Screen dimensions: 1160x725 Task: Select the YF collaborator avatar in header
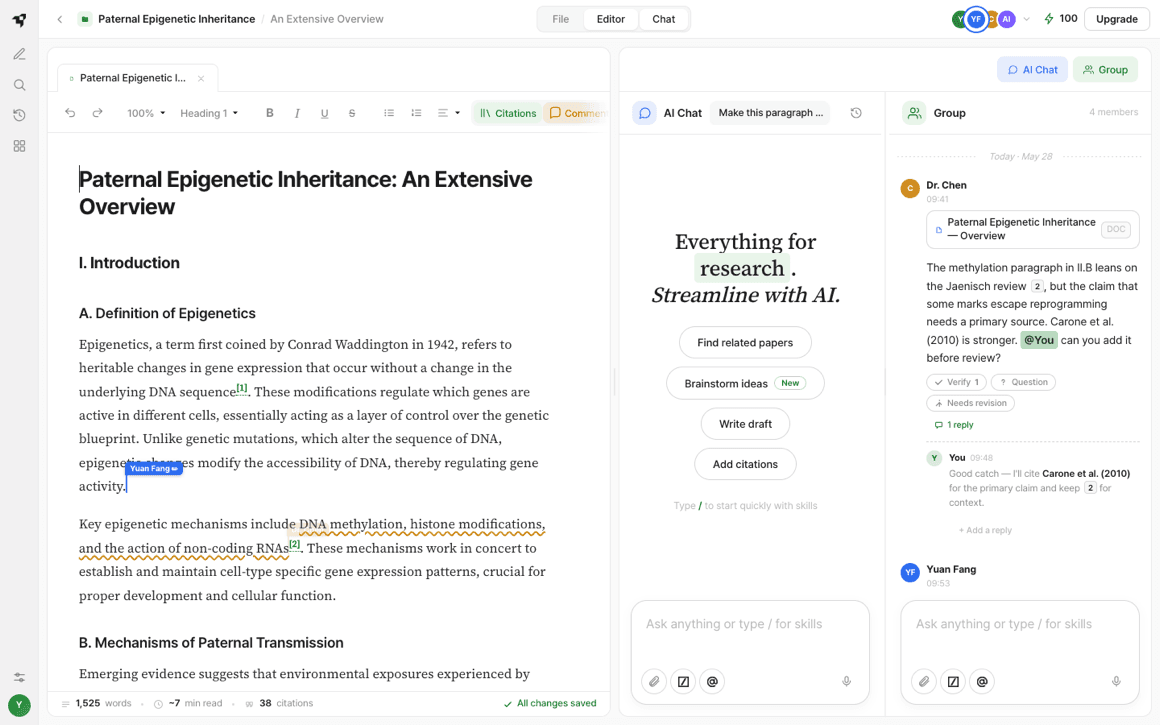976,19
